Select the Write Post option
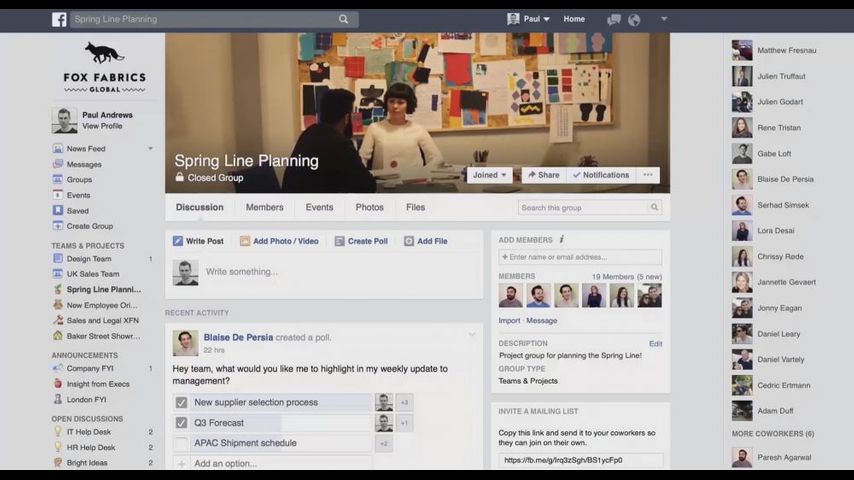854x480 pixels. [x=198, y=241]
